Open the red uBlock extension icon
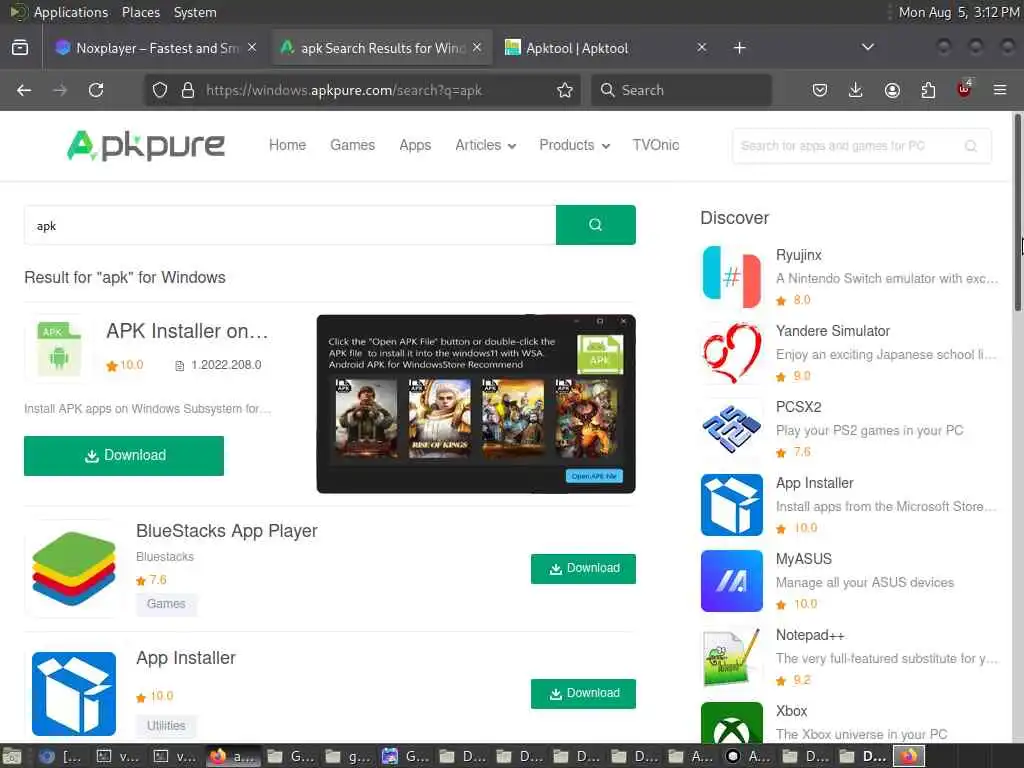 pyautogui.click(x=964, y=89)
